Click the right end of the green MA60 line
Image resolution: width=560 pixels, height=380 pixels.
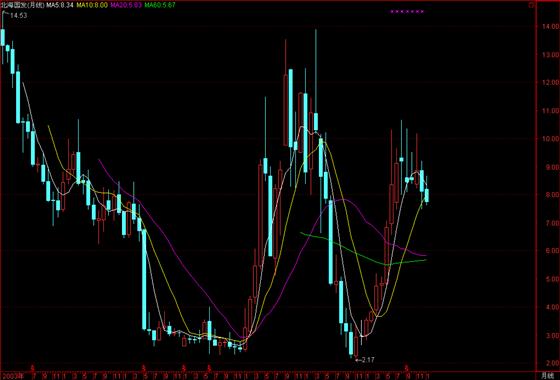(x=425, y=260)
